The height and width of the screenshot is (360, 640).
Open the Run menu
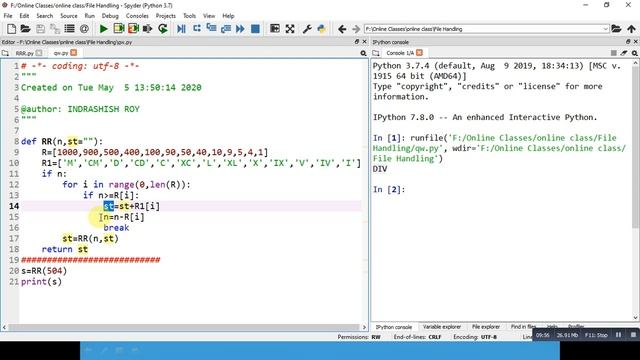click(89, 16)
